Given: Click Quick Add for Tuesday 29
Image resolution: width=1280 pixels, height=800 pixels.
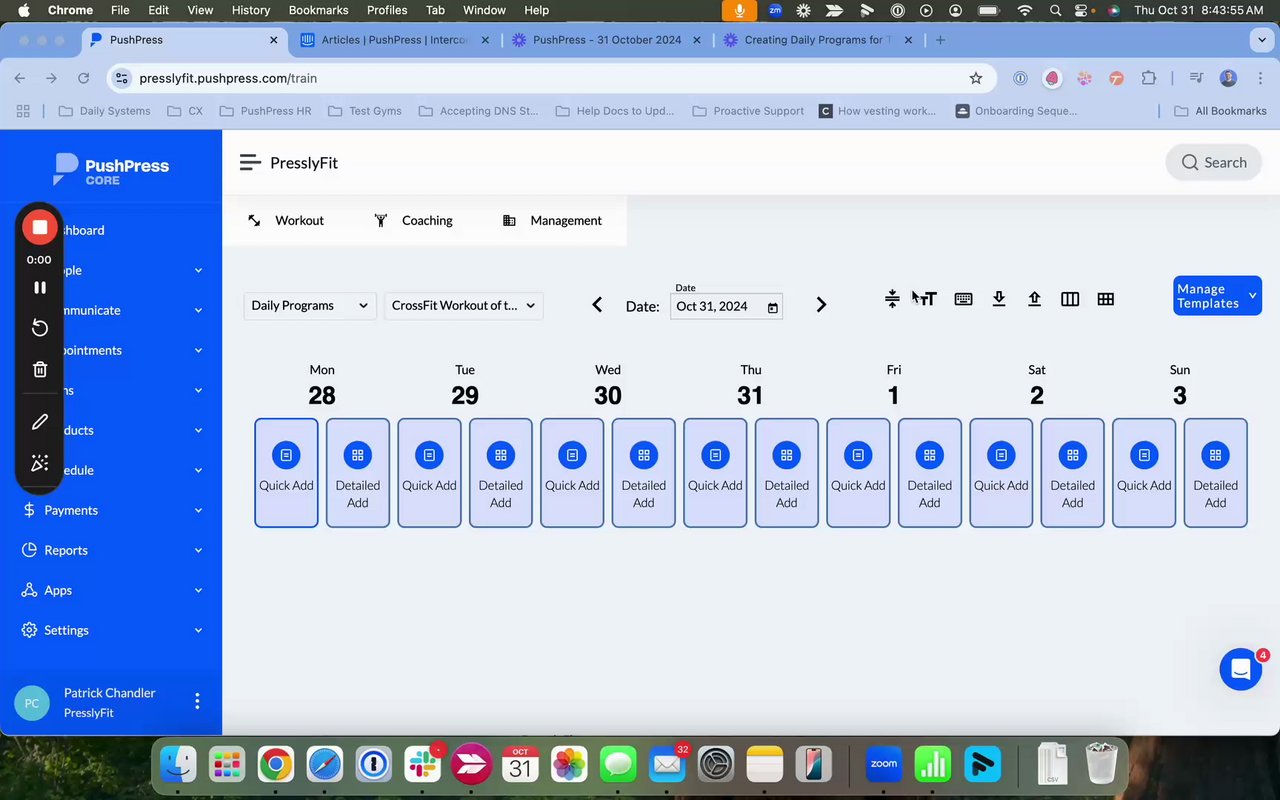Looking at the screenshot, I should 429,473.
